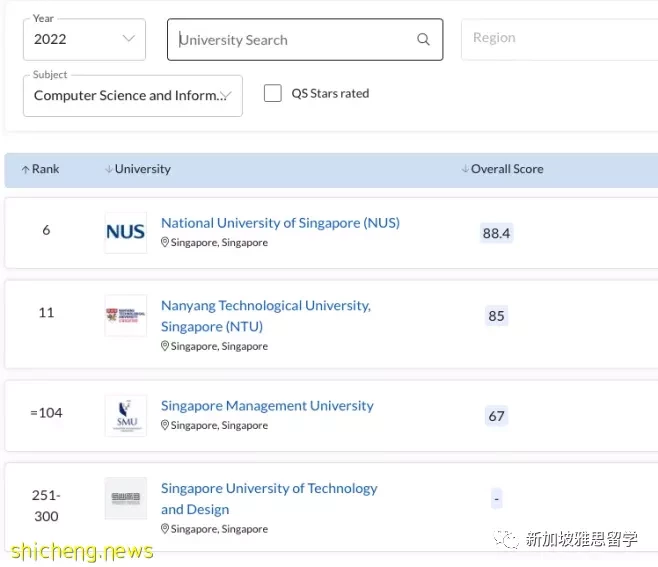Click location pin icon under NTU

[165, 346]
